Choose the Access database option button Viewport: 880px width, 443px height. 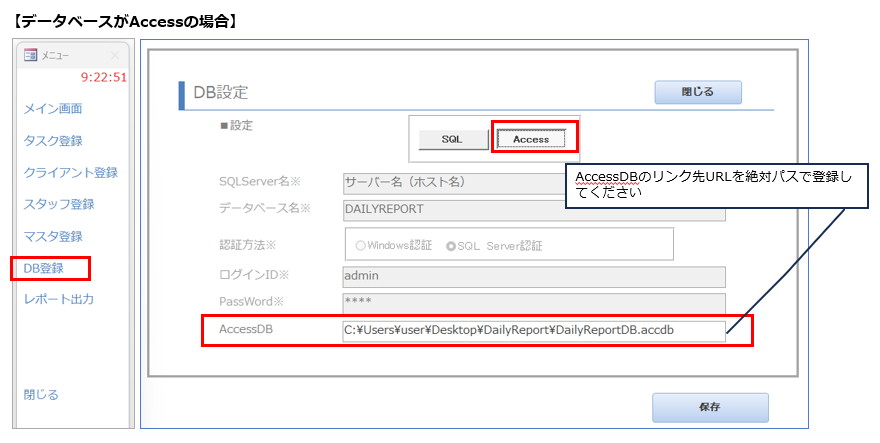coord(531,139)
